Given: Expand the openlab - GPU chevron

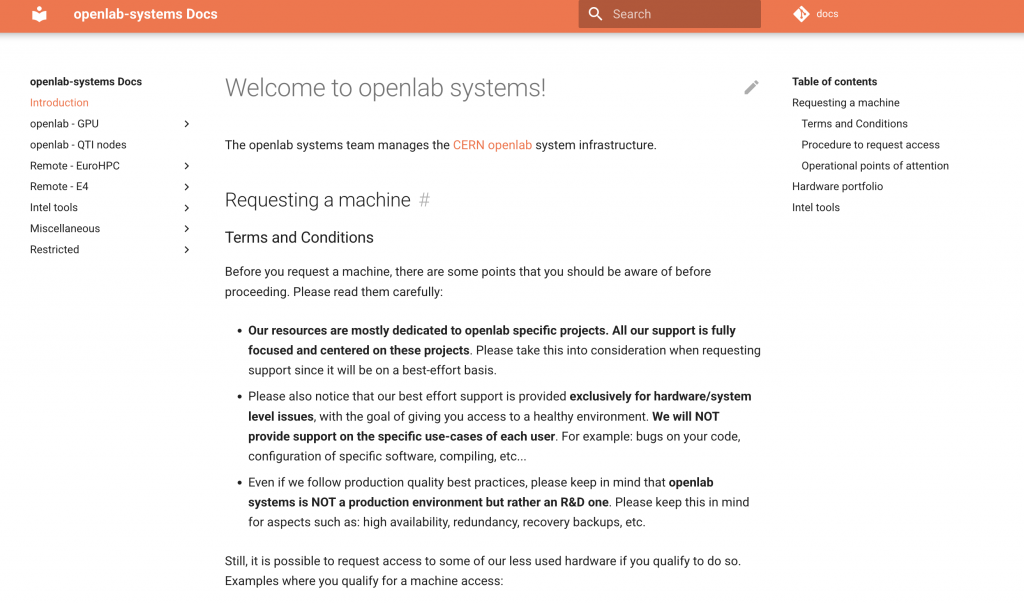Looking at the screenshot, I should click(x=187, y=123).
